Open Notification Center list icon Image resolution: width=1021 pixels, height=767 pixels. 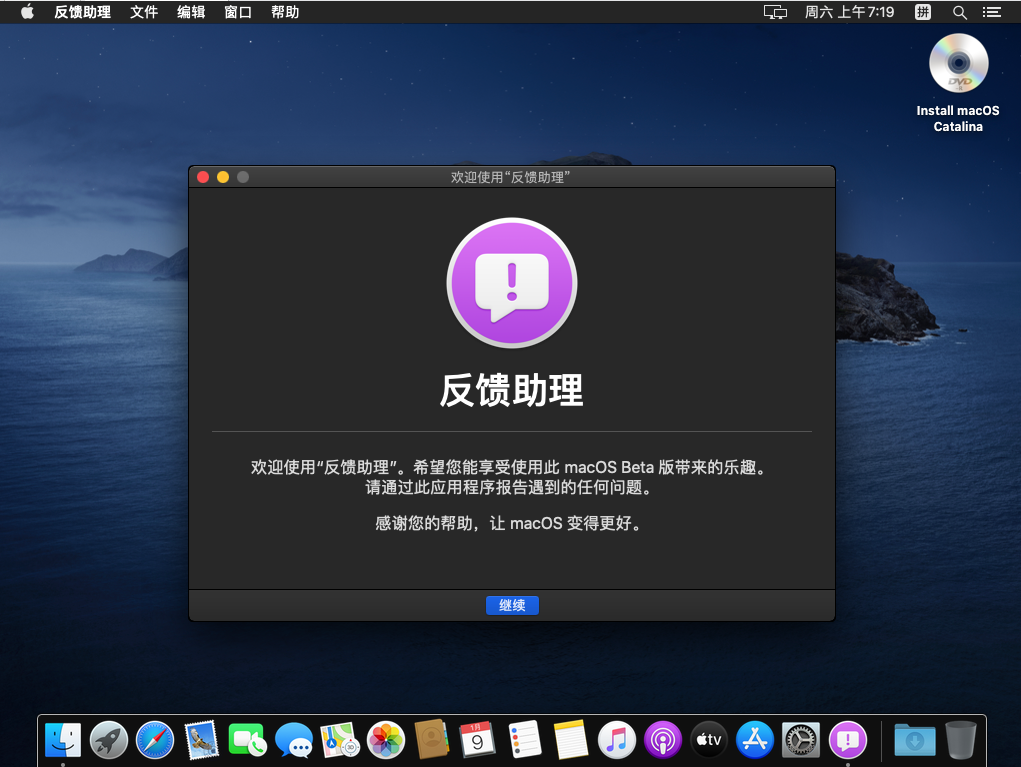[992, 12]
